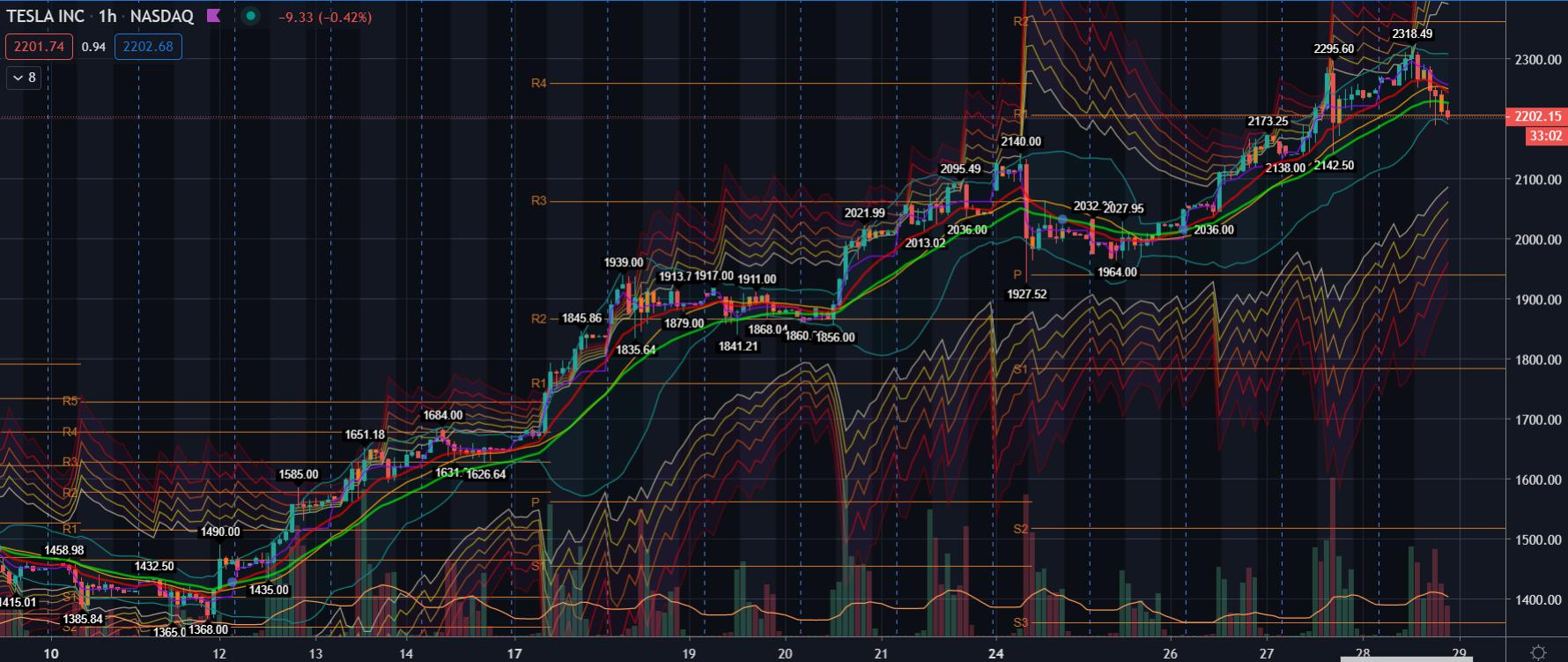Open the TESLA INC symbol title
1568x662 pixels.
point(46,16)
